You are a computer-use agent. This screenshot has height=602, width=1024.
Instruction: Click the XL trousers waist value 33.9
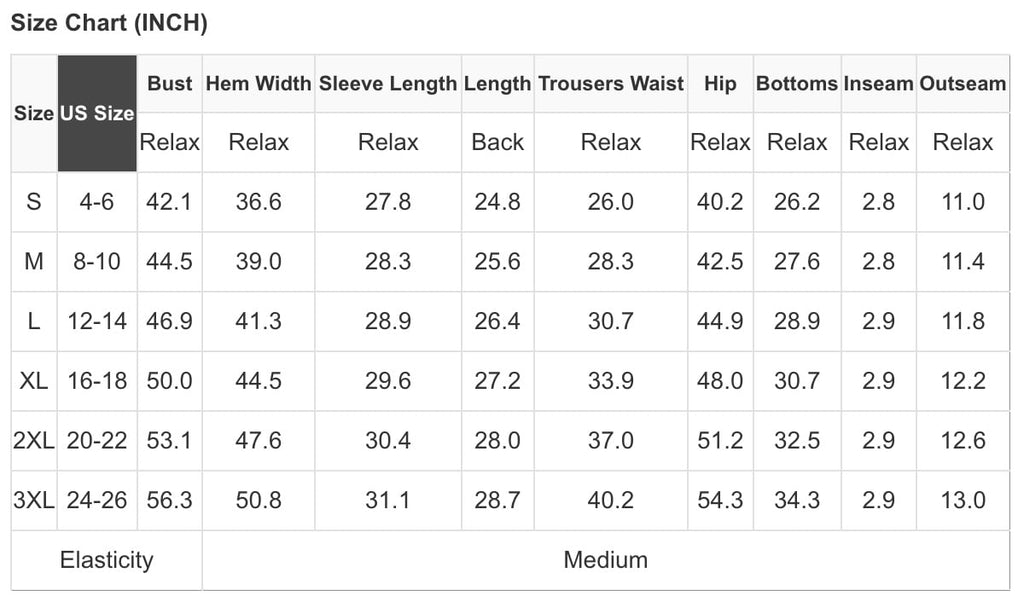(x=611, y=382)
